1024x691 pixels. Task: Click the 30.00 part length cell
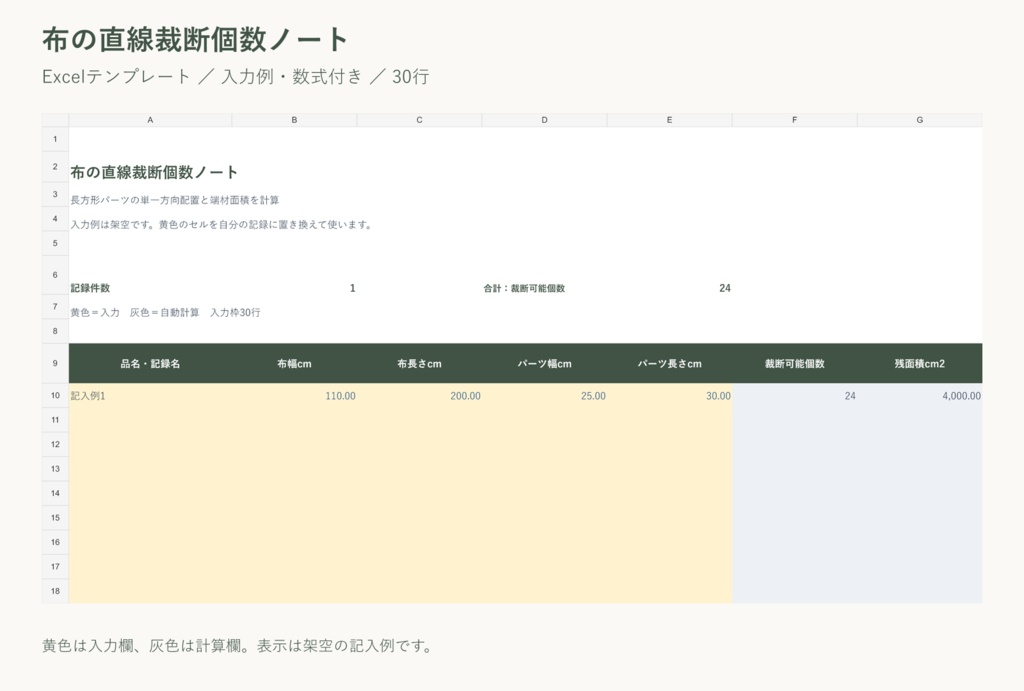pyautogui.click(x=669, y=396)
